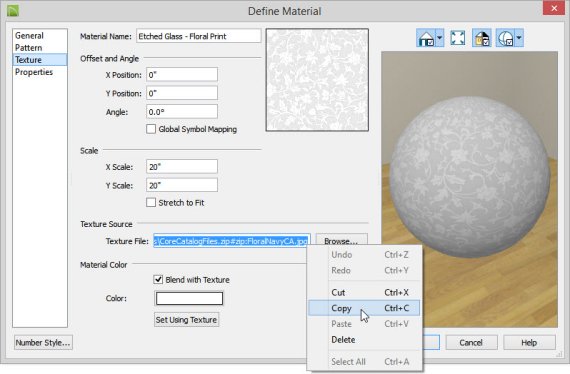570x374 pixels.
Task: Open the house view dropdown arrow
Action: pyautogui.click(x=439, y=38)
